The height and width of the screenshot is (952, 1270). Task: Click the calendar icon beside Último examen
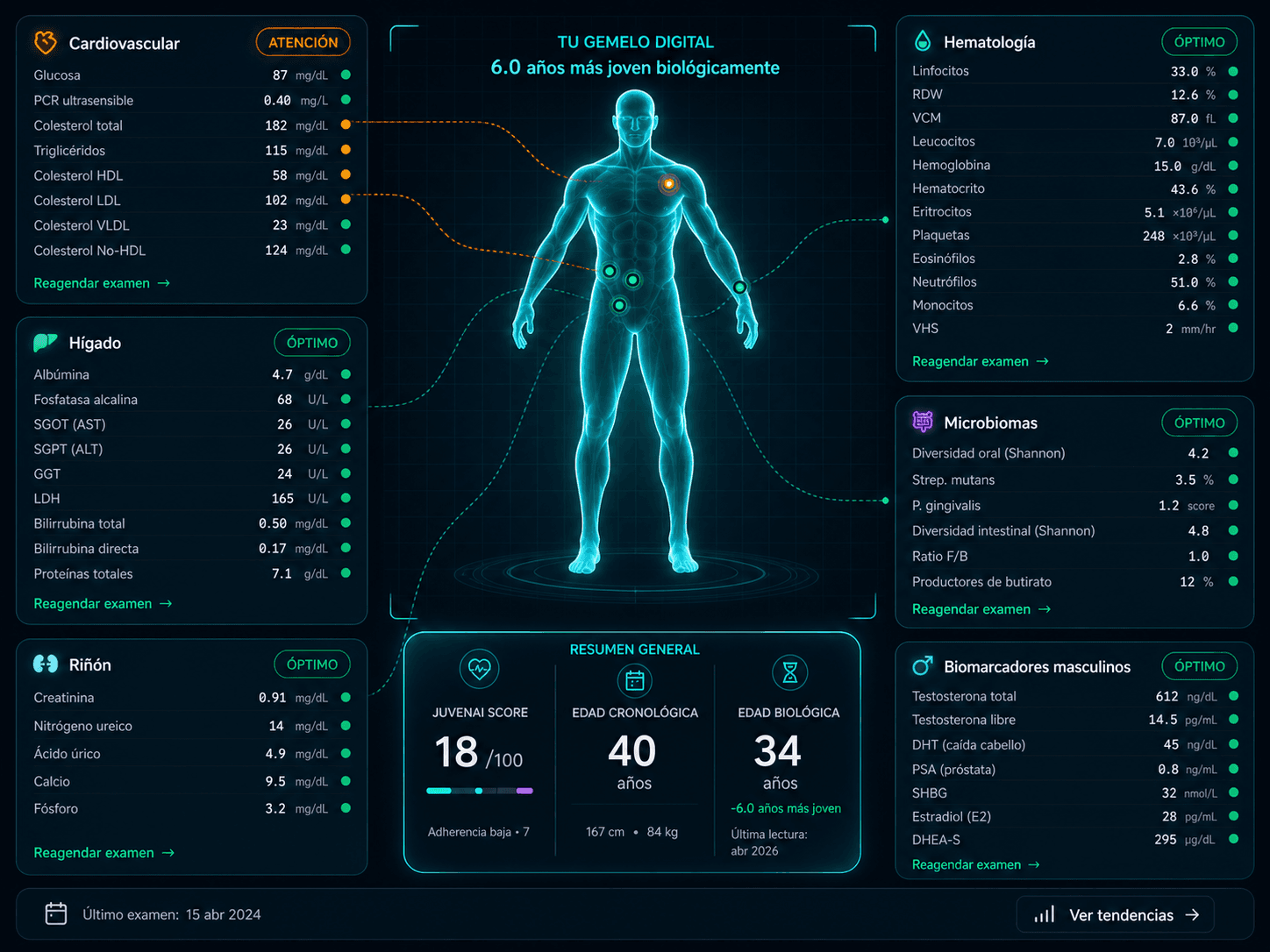56,913
